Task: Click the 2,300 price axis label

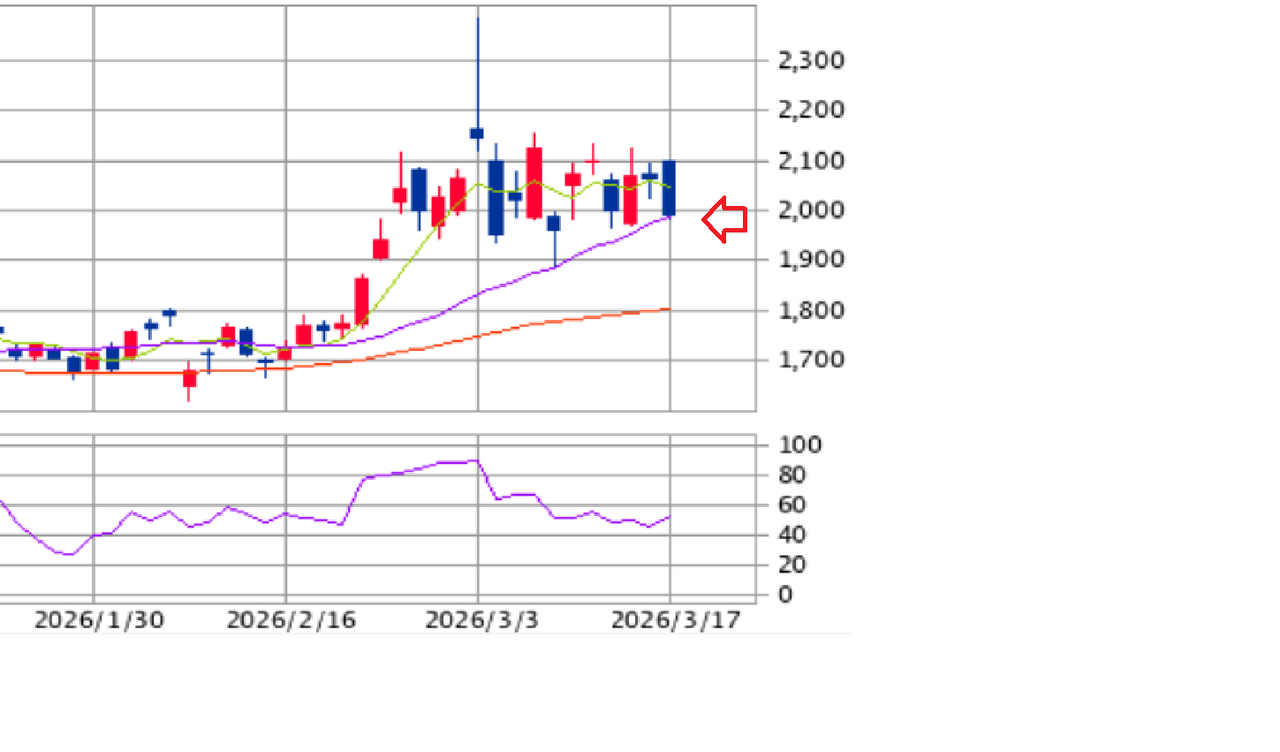Action: click(x=811, y=60)
